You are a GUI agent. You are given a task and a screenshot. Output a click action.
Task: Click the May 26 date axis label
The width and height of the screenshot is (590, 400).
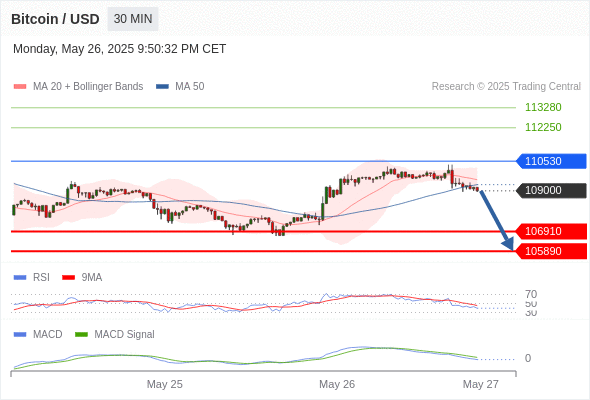[337, 384]
